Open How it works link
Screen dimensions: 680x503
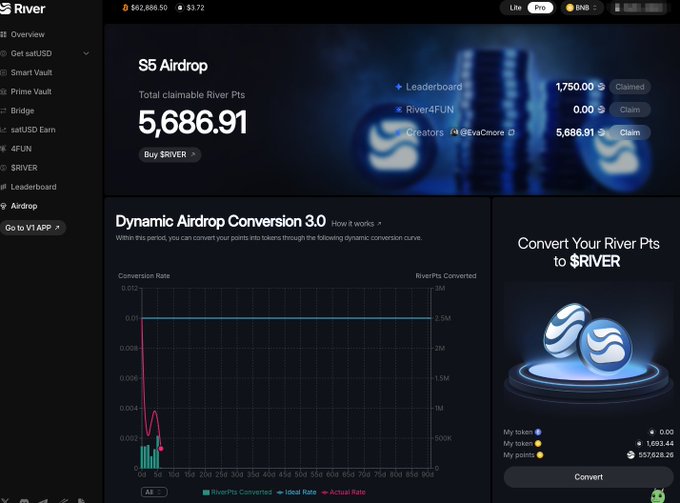point(356,224)
